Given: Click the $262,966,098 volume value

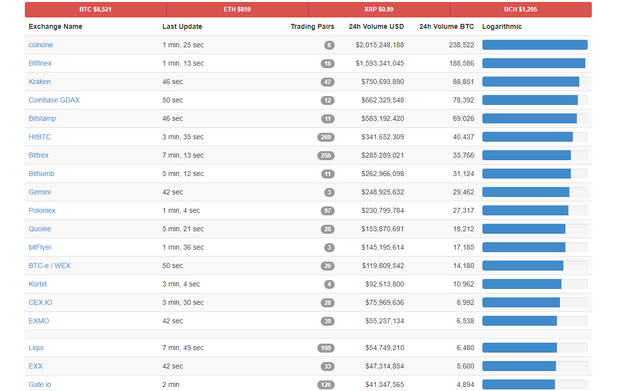Looking at the screenshot, I should (x=382, y=173).
